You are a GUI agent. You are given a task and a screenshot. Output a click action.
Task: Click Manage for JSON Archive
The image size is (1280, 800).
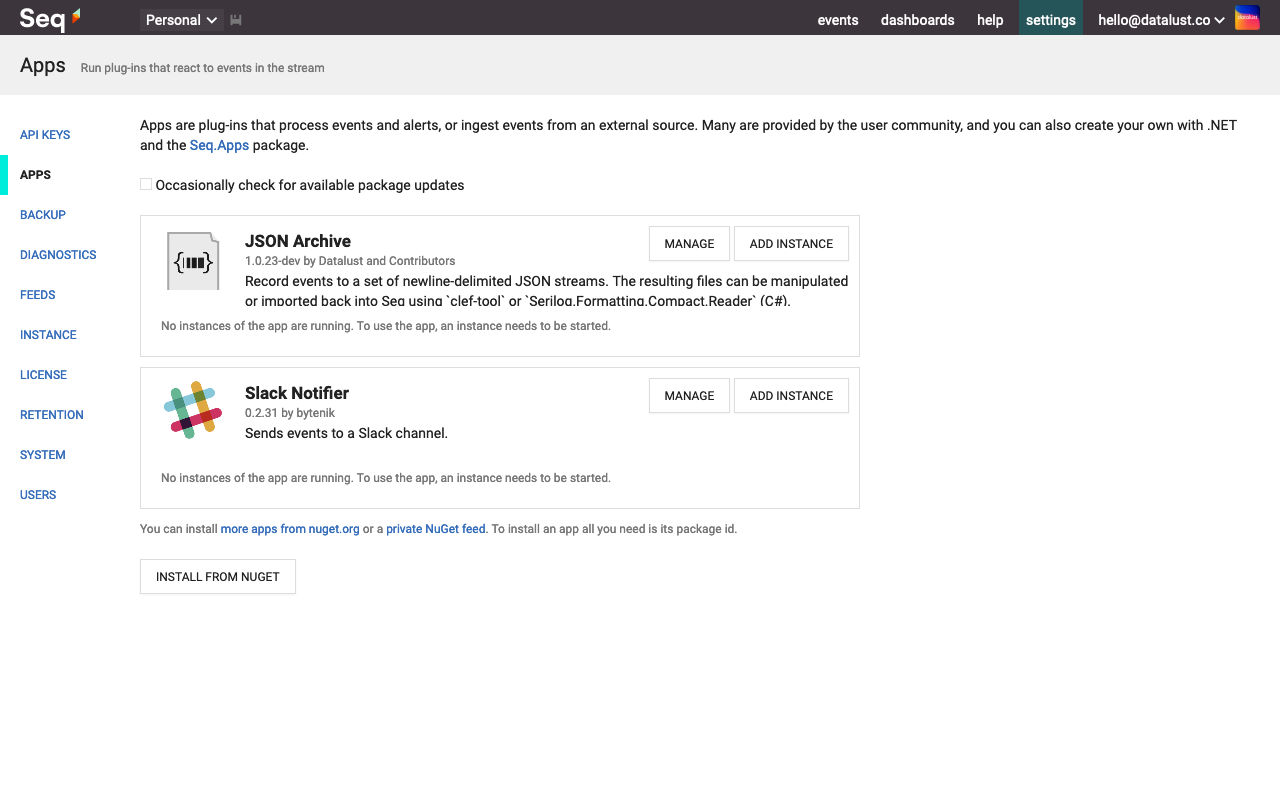(x=689, y=244)
